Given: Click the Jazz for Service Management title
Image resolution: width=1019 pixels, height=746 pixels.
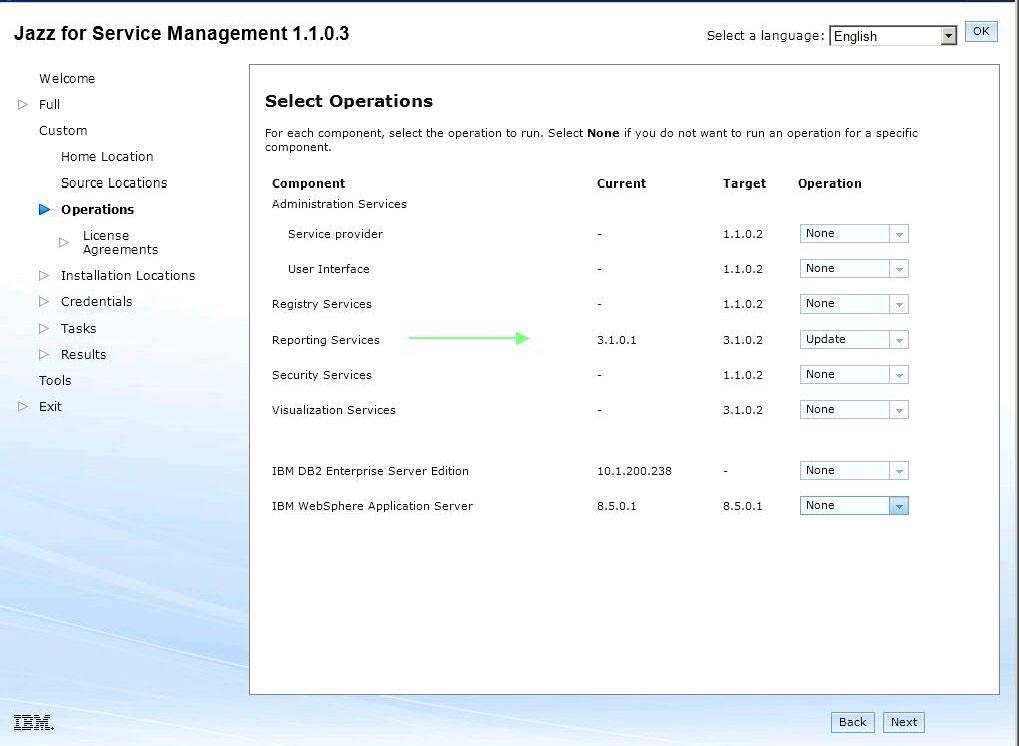Looking at the screenshot, I should [x=181, y=33].
